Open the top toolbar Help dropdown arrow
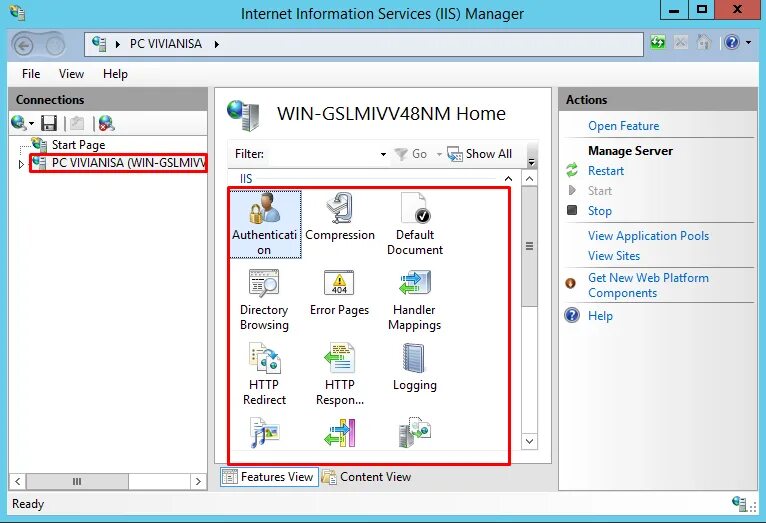 748,43
